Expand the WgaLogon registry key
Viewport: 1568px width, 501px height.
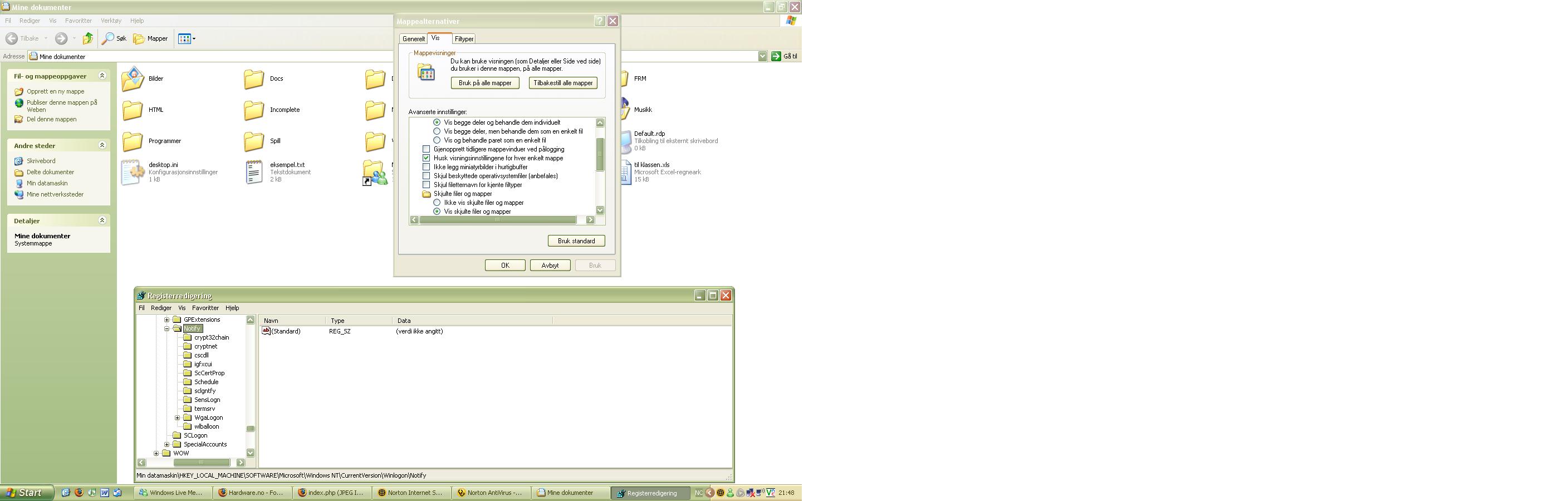(177, 417)
